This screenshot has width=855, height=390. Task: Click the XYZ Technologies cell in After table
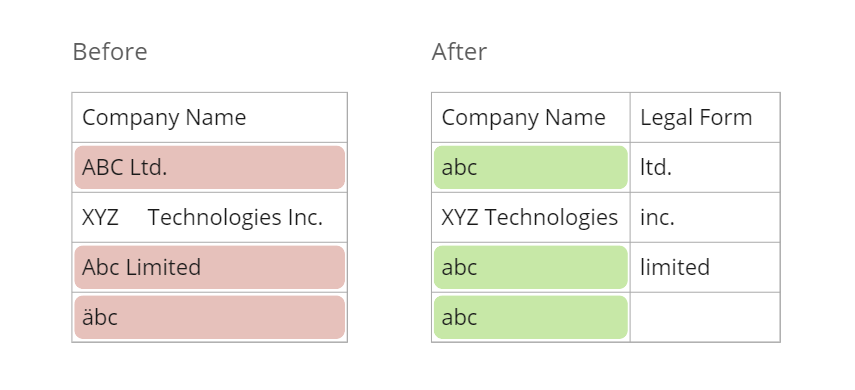click(x=531, y=217)
